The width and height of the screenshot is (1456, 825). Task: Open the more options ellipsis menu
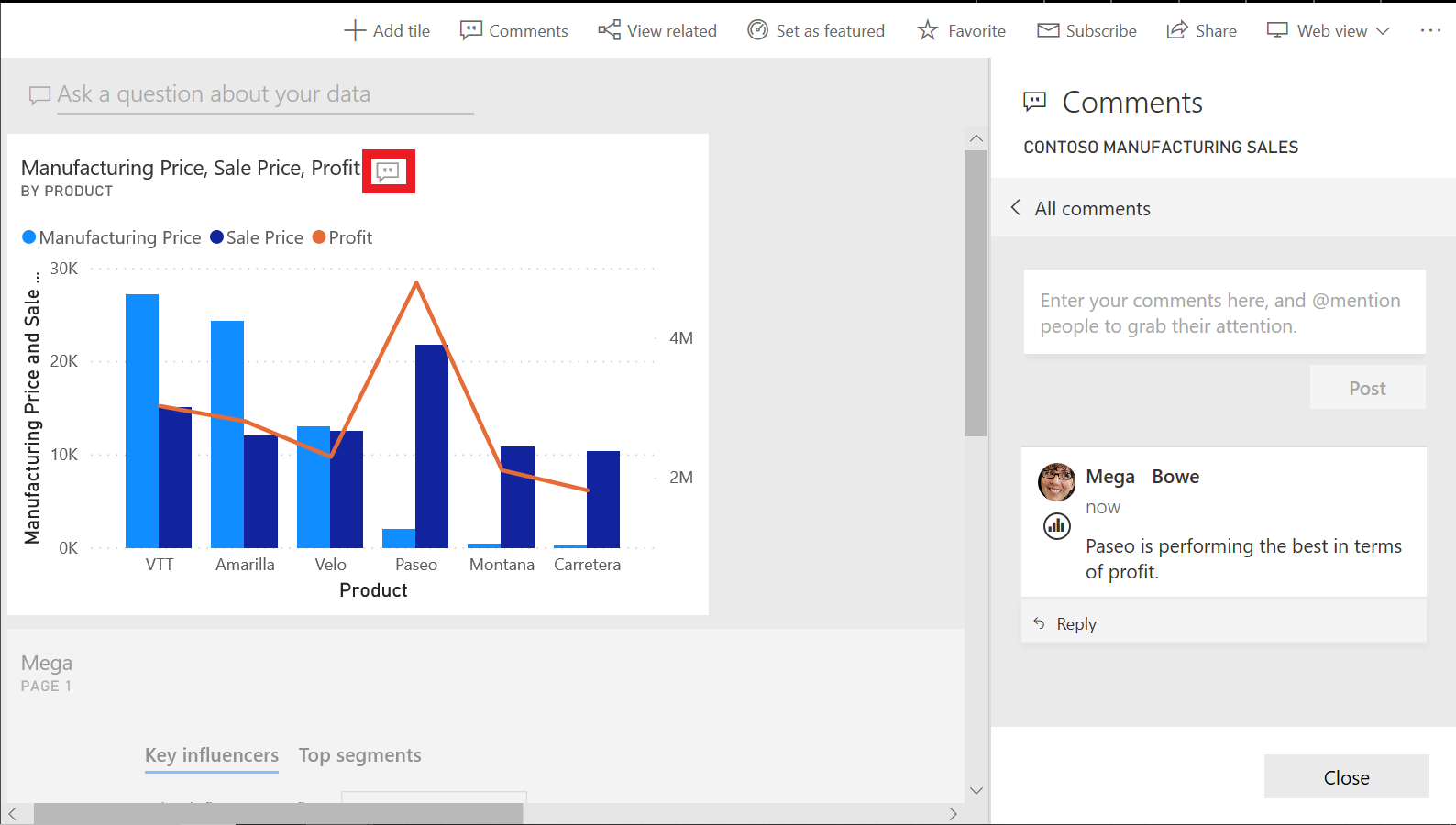tap(1430, 30)
